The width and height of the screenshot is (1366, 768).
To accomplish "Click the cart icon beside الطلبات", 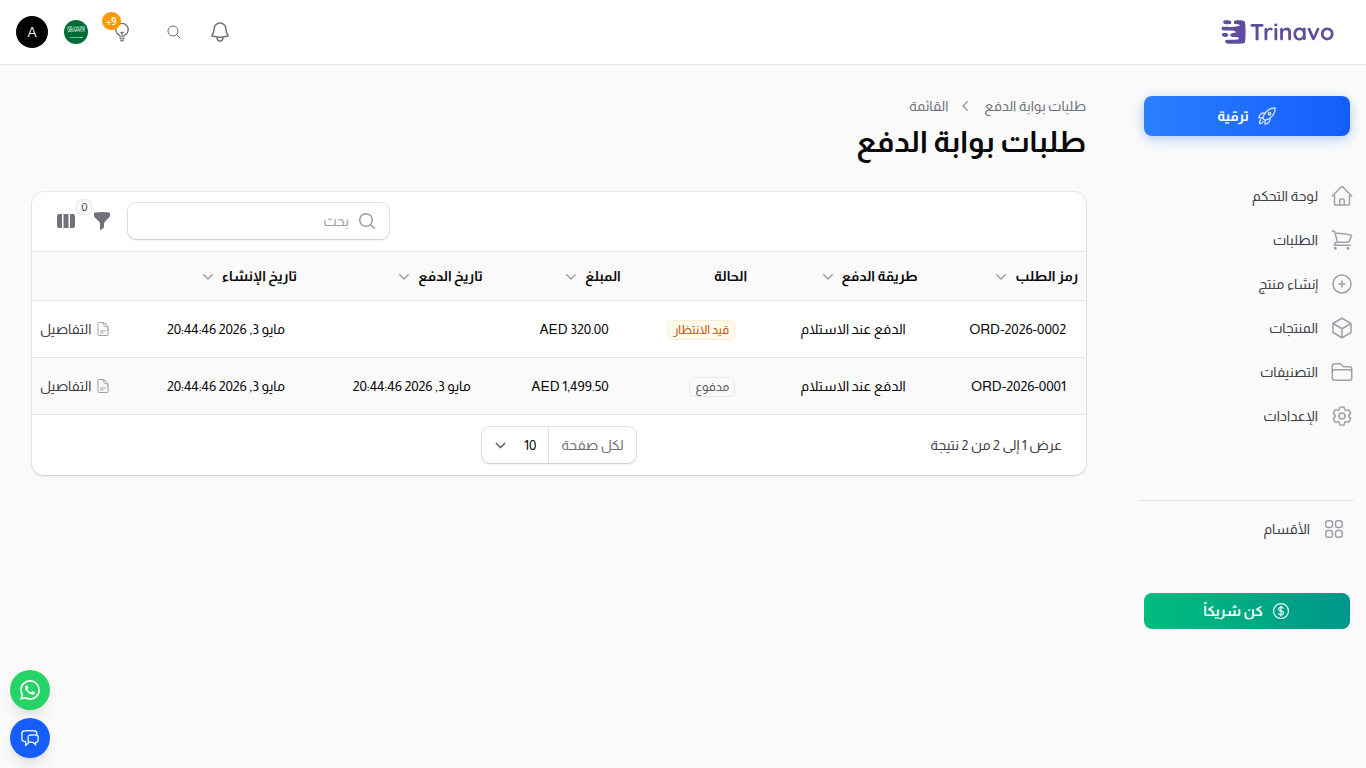I will (1342, 240).
